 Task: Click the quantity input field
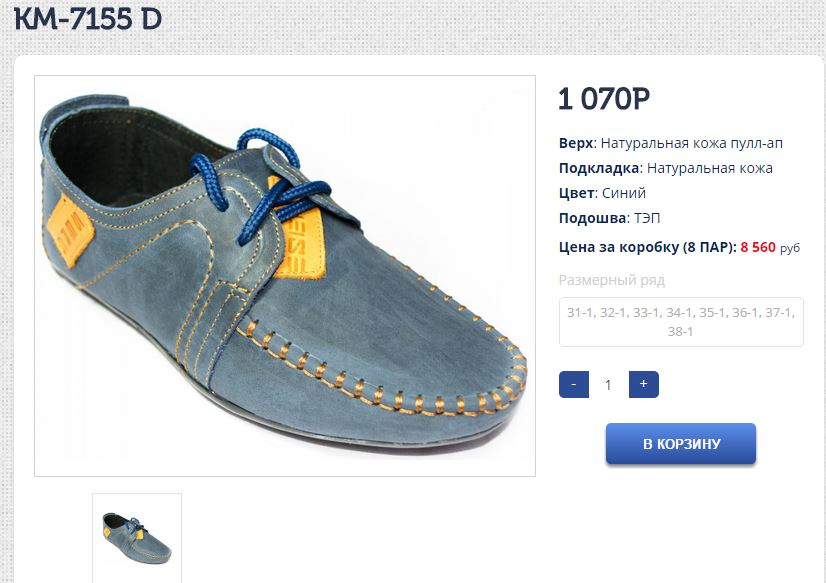click(608, 384)
